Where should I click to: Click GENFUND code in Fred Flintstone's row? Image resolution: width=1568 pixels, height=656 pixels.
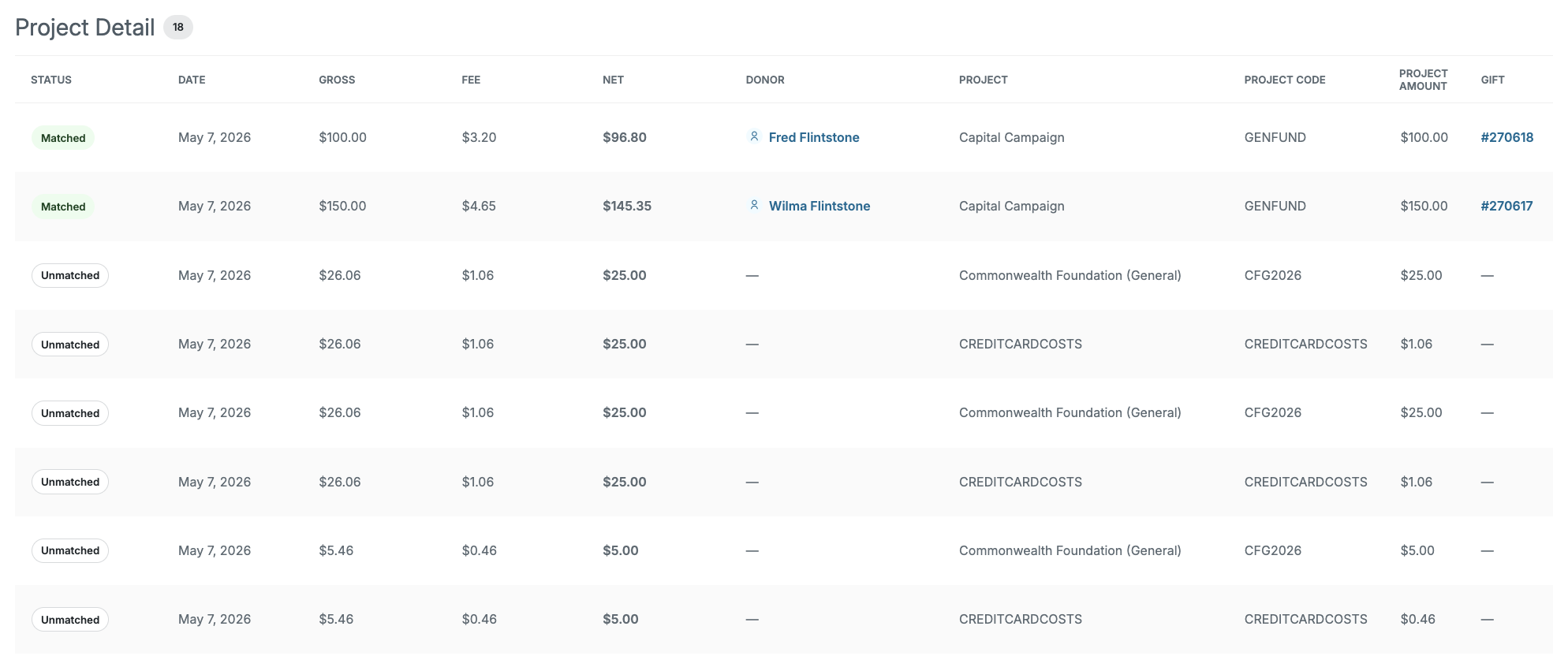point(1275,137)
